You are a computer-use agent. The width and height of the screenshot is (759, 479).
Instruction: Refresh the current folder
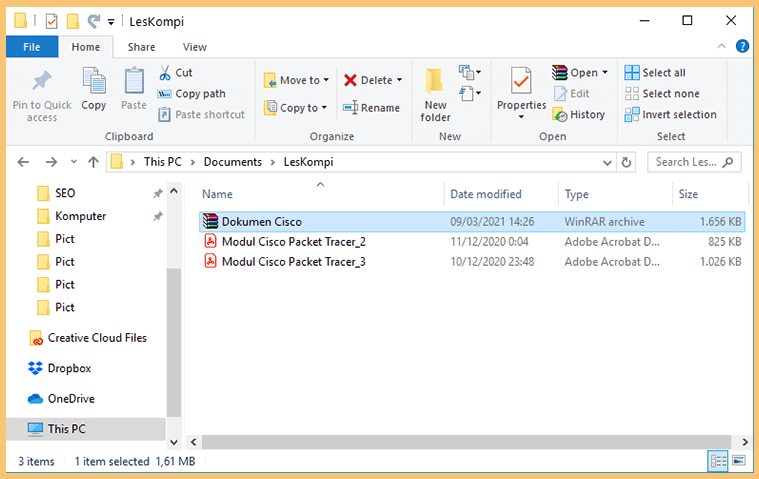pyautogui.click(x=626, y=162)
